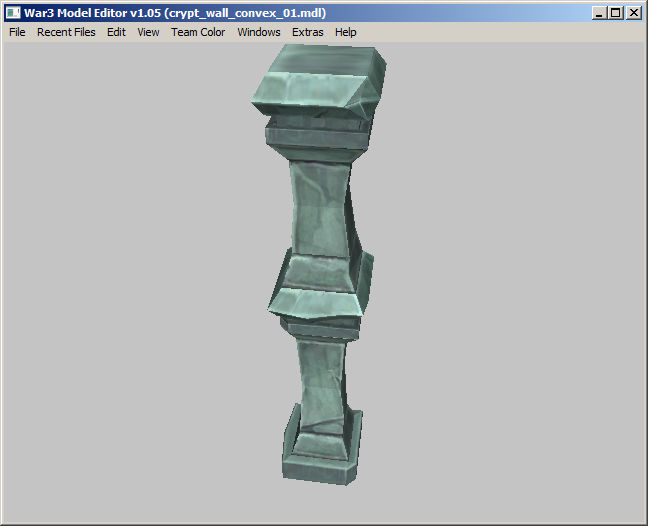The width and height of the screenshot is (648, 526).
Task: Open the Help menu
Action: pos(345,32)
